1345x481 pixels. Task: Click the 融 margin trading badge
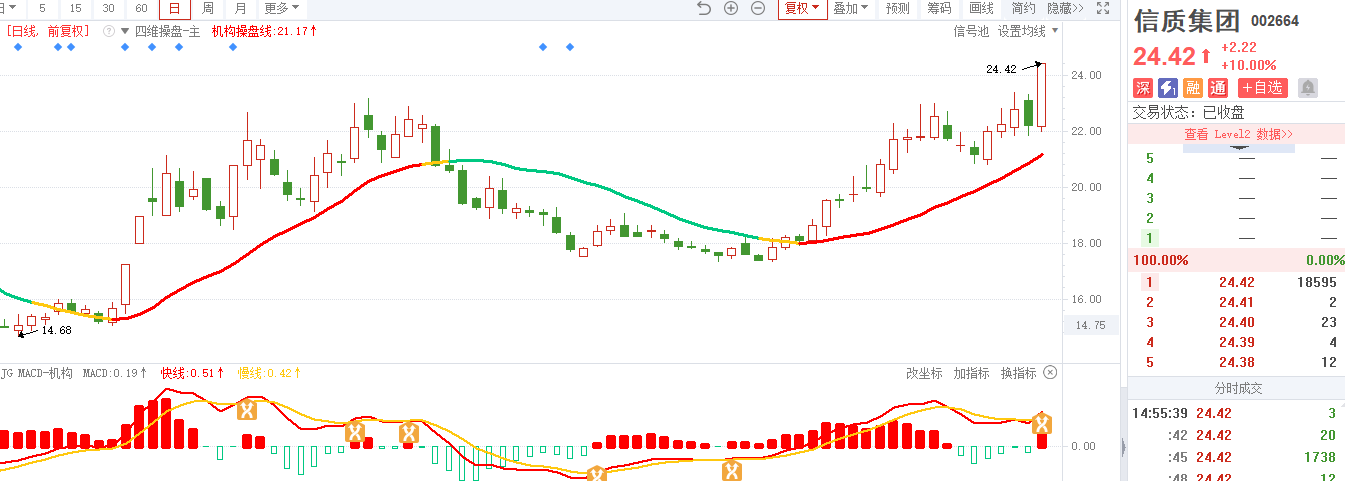point(1192,88)
